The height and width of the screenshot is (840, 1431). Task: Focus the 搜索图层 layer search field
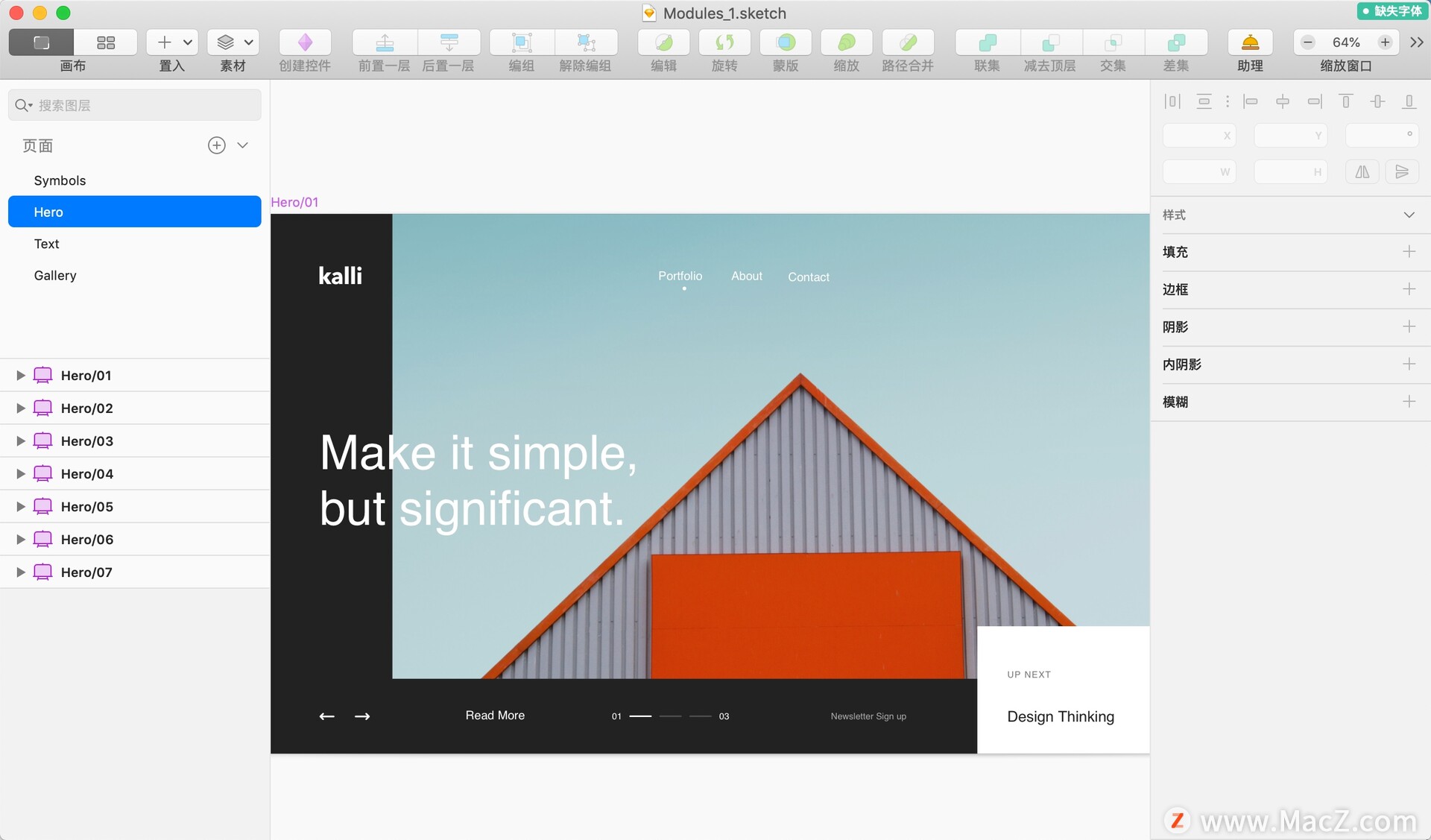pyautogui.click(x=134, y=105)
